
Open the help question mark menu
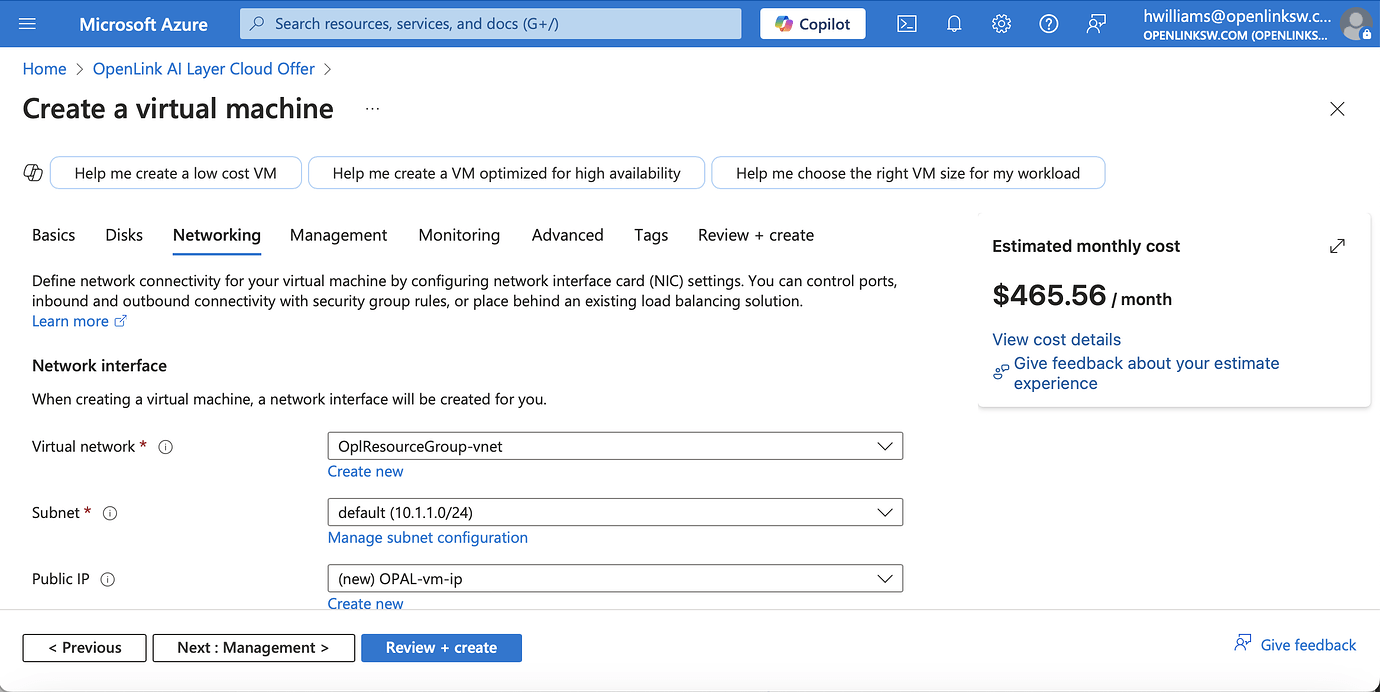(1049, 24)
